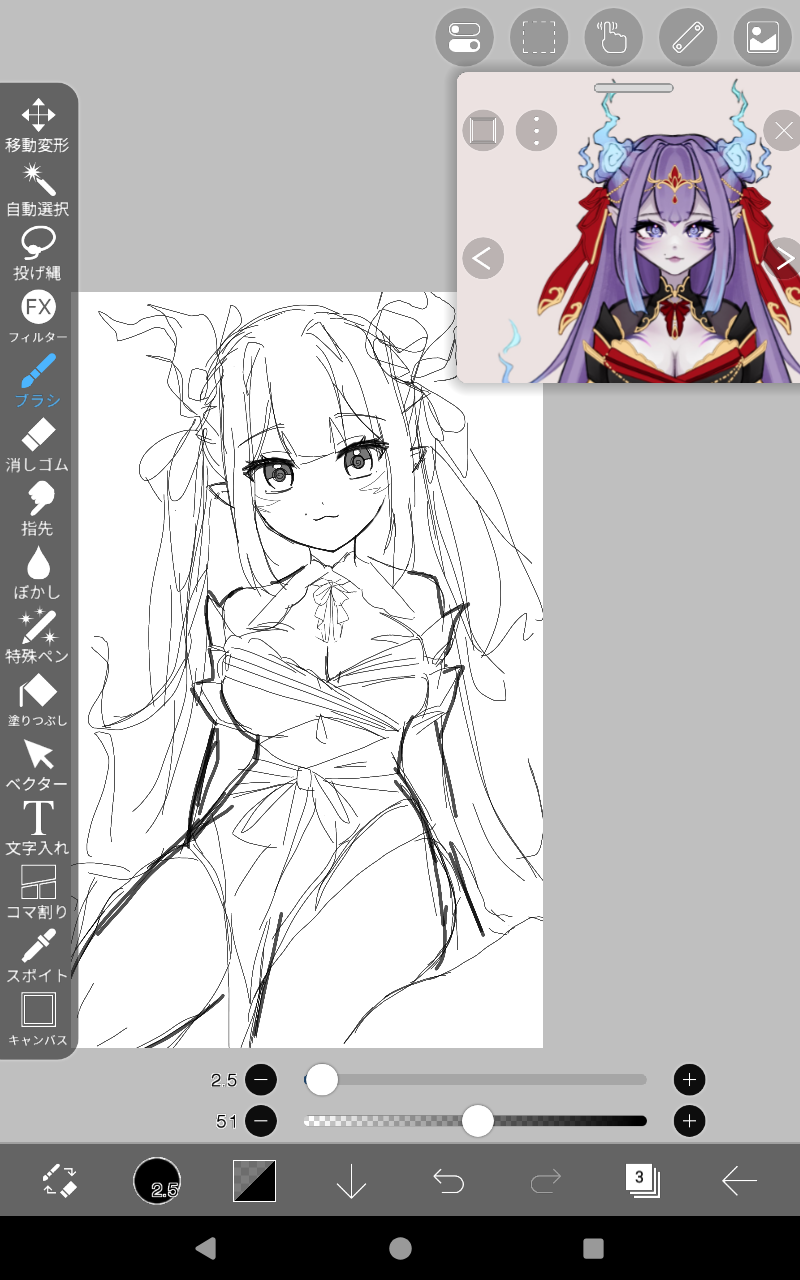
Task: Open brush settings showing 2.5 size
Action: (157, 1181)
